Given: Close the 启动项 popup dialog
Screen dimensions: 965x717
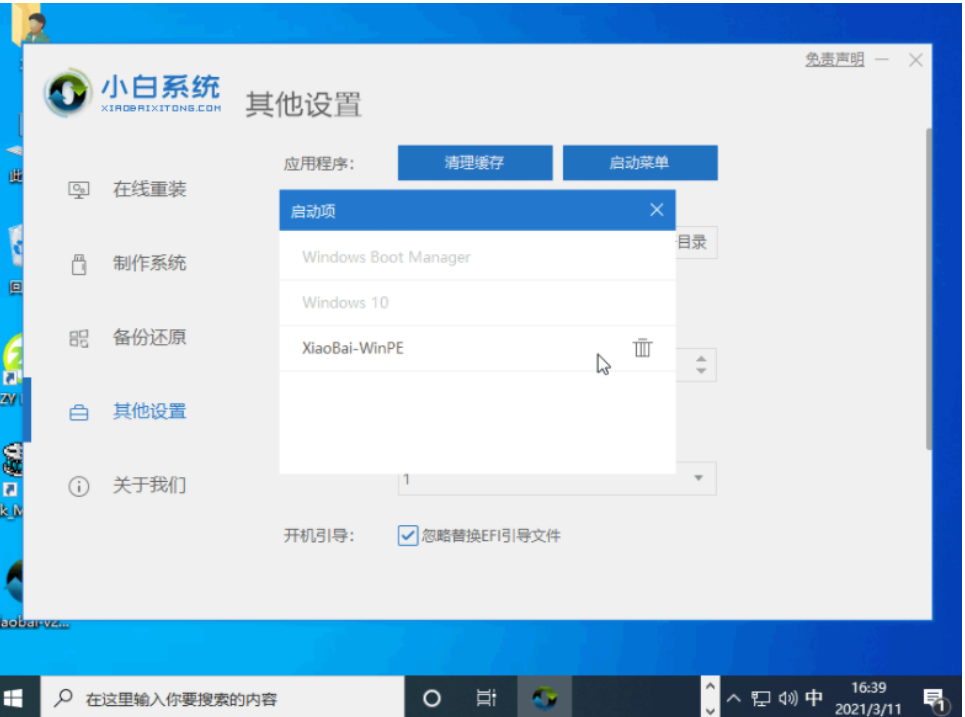Looking at the screenshot, I should point(657,210).
